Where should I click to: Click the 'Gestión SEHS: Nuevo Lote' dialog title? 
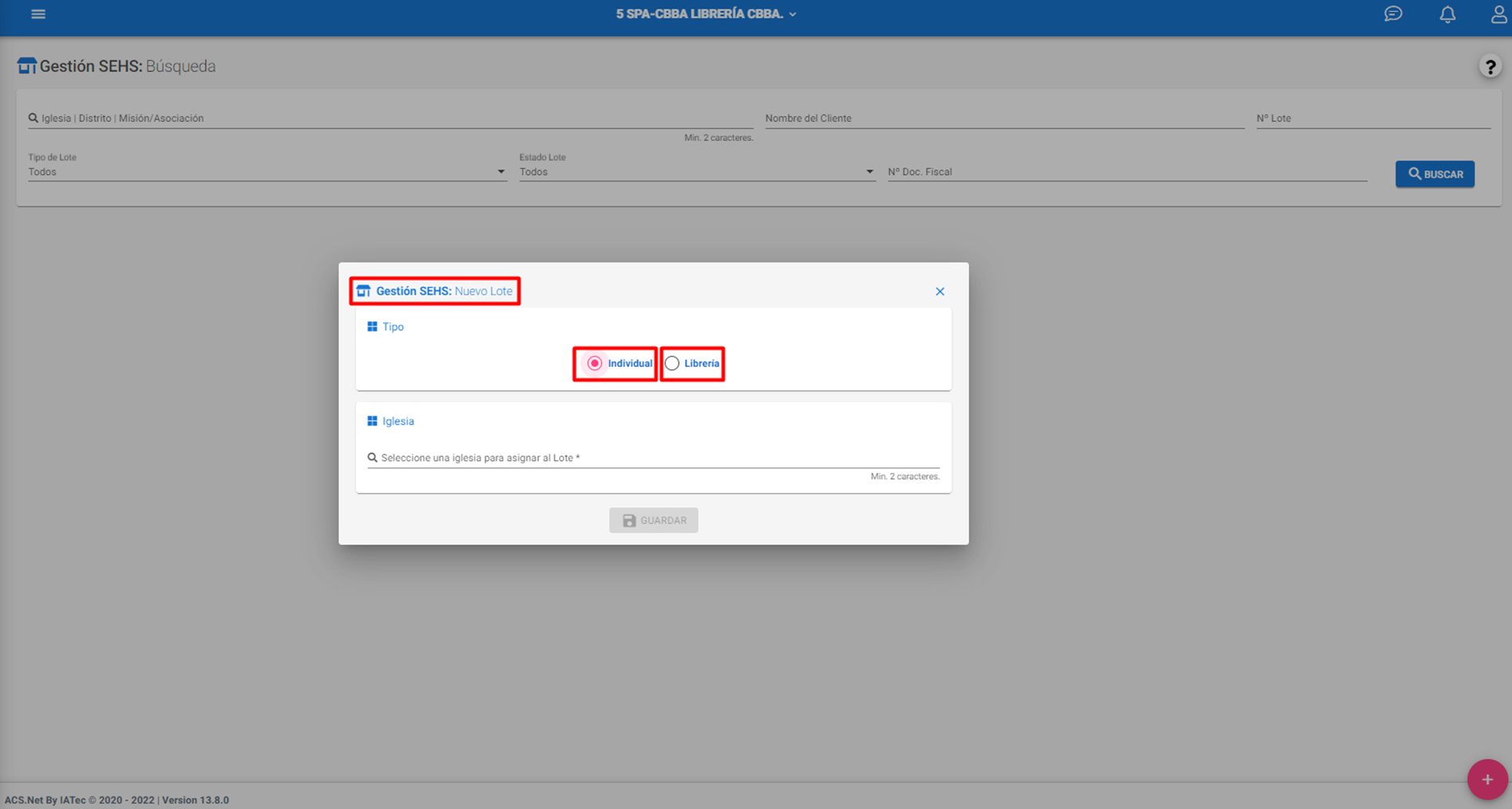click(444, 291)
